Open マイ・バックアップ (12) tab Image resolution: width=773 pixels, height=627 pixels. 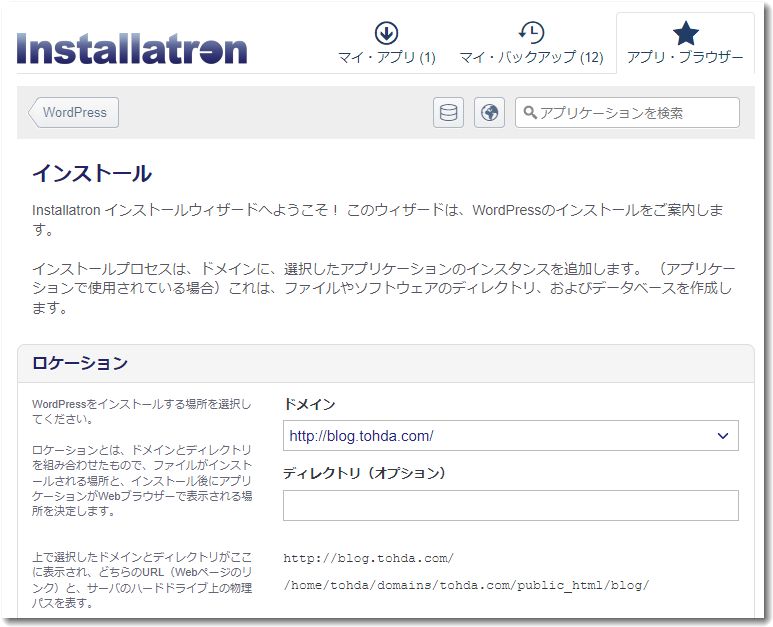tap(531, 43)
